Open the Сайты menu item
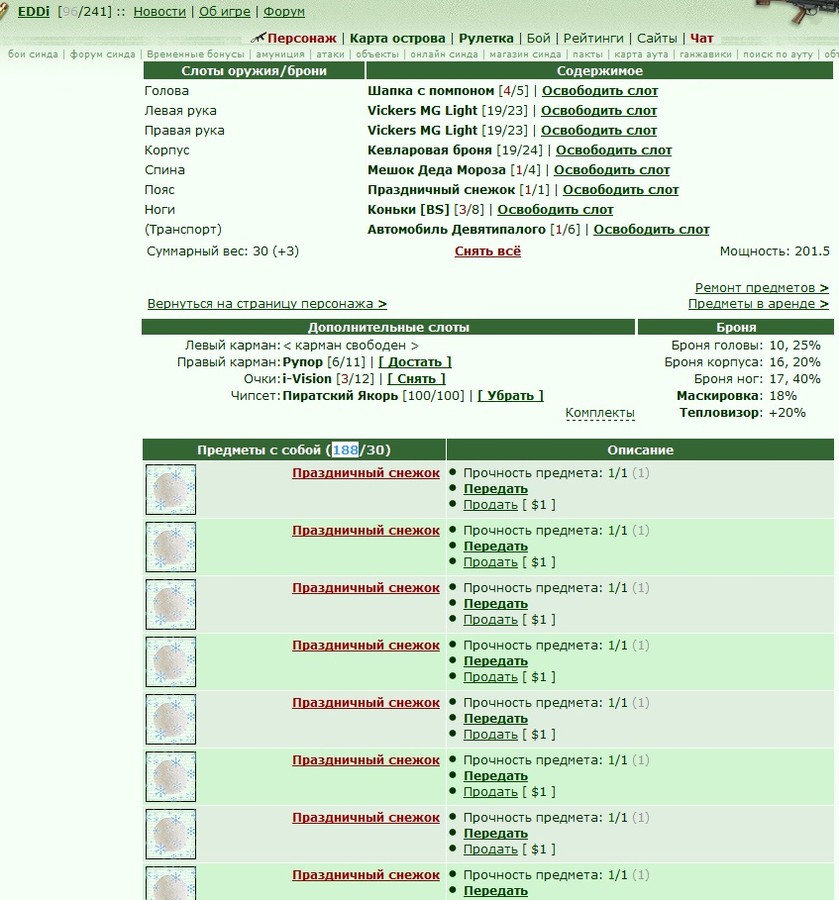 [x=657, y=38]
